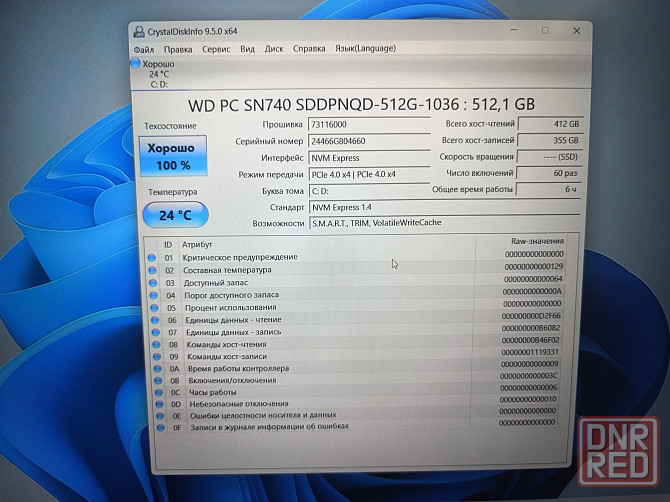Click the CrystalDiskInfo app icon in title bar
670x502 pixels.
click(x=138, y=30)
